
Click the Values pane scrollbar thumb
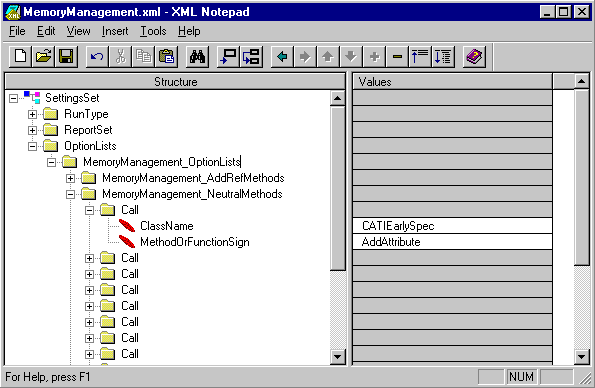581,177
